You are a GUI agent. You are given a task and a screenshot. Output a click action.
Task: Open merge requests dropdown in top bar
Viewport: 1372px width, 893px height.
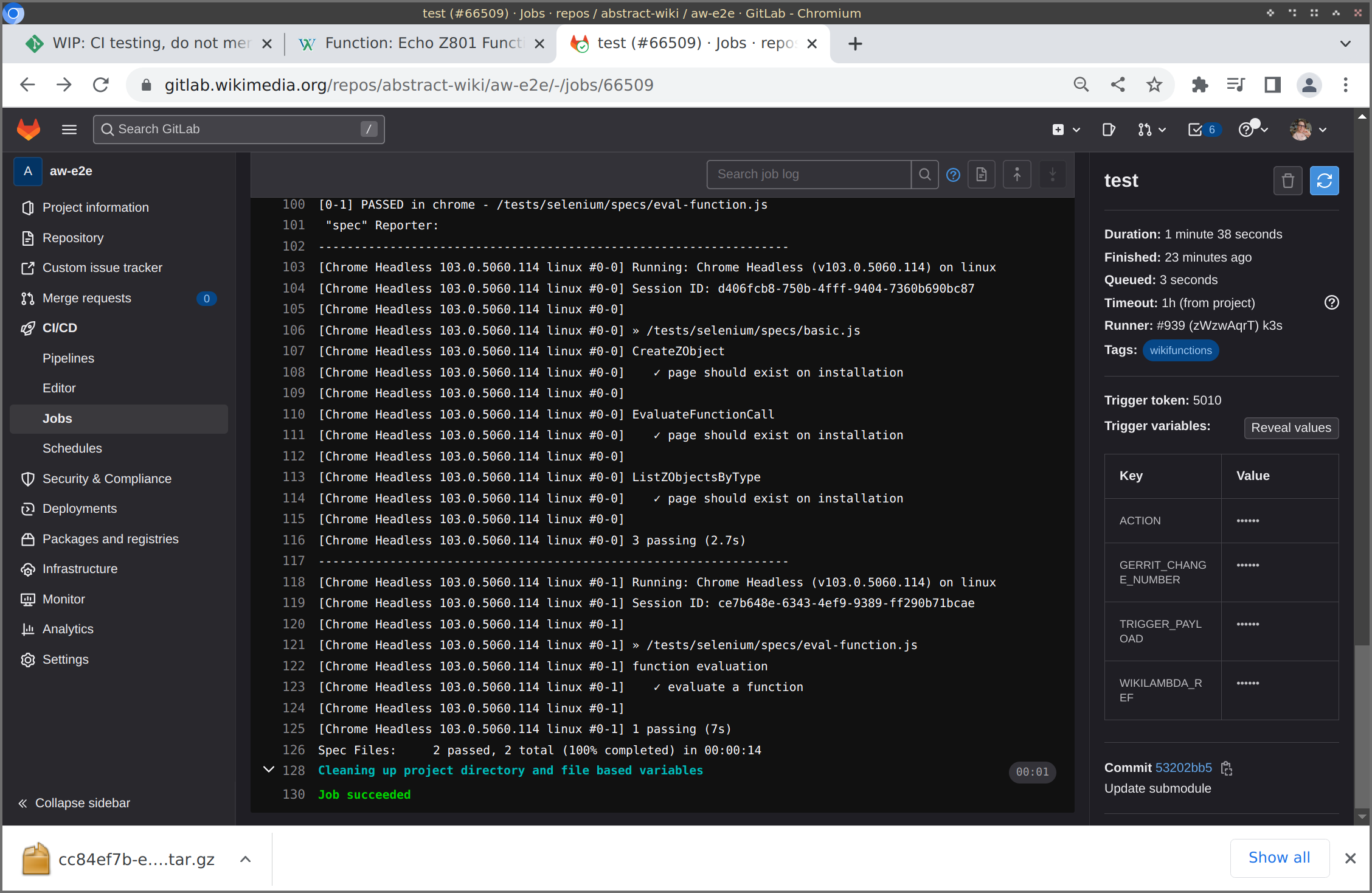pyautogui.click(x=1151, y=130)
